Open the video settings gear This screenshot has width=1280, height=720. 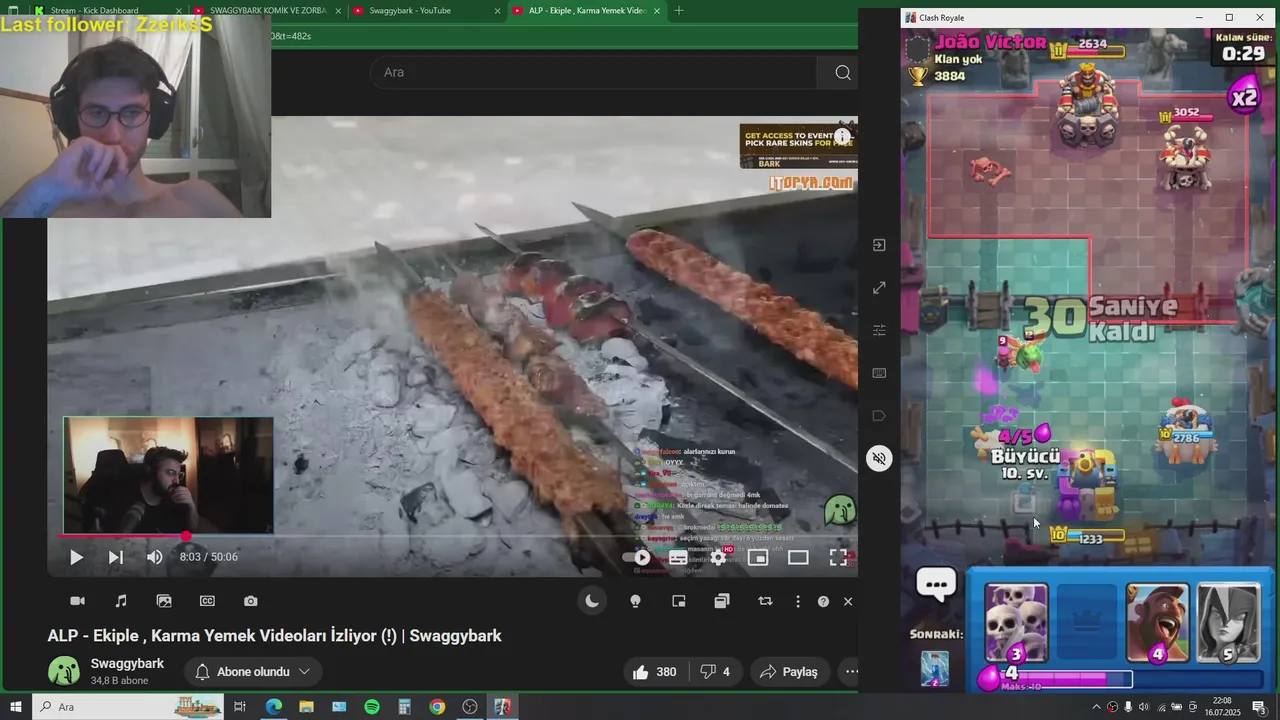click(x=718, y=558)
